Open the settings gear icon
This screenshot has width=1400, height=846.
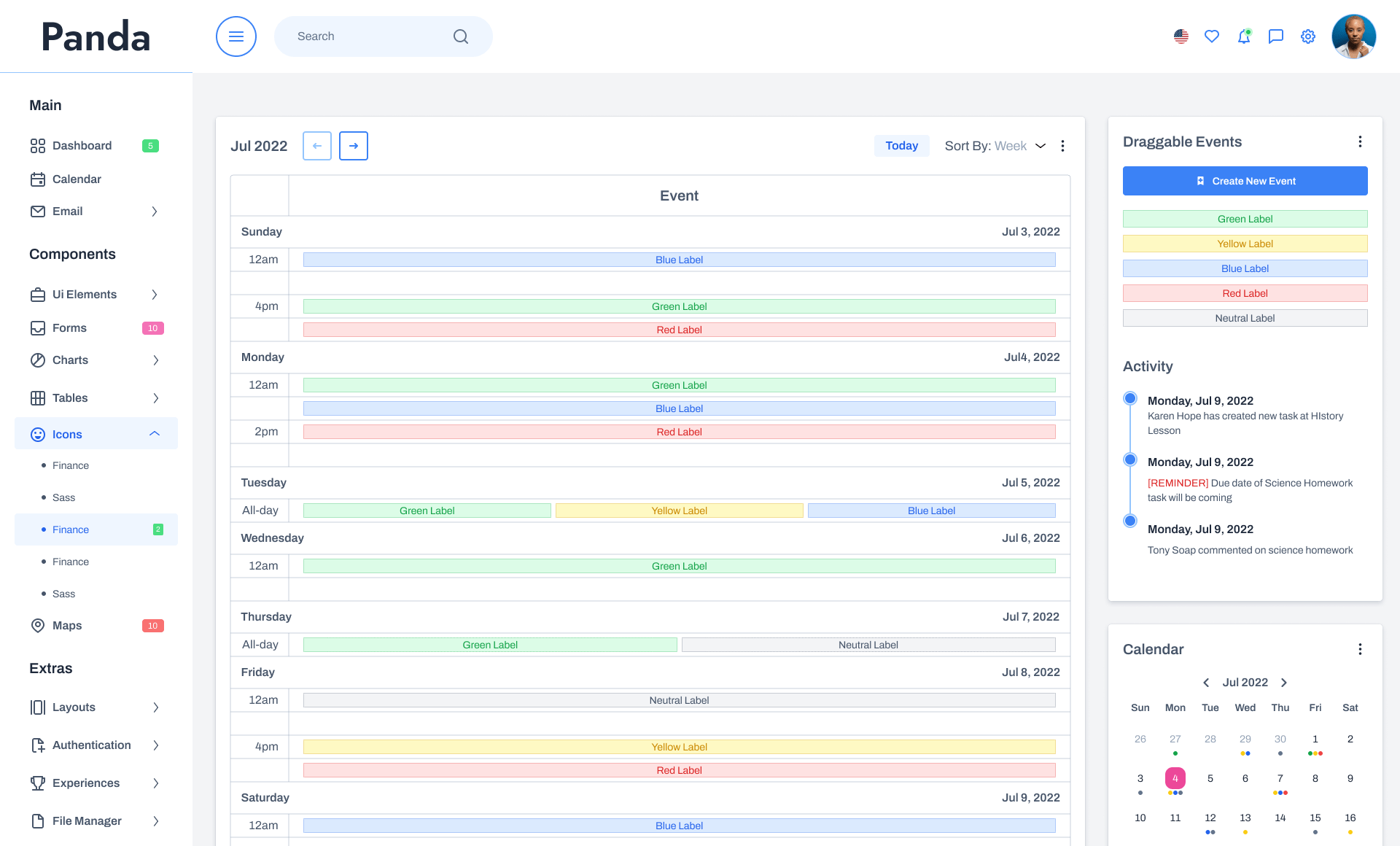coord(1308,36)
